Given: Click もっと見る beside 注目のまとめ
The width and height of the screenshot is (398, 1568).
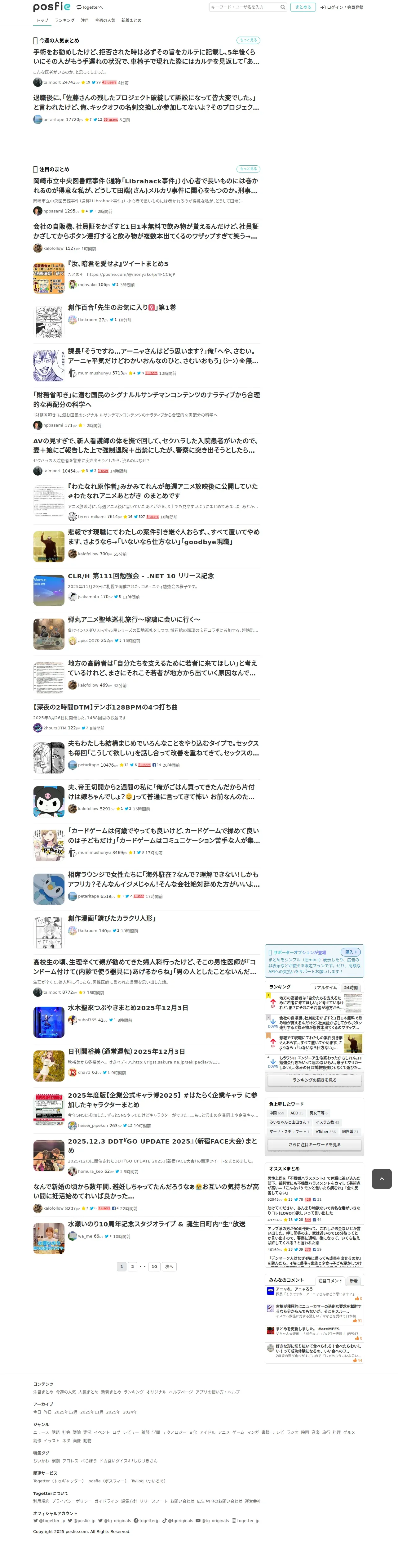Looking at the screenshot, I should tap(248, 168).
